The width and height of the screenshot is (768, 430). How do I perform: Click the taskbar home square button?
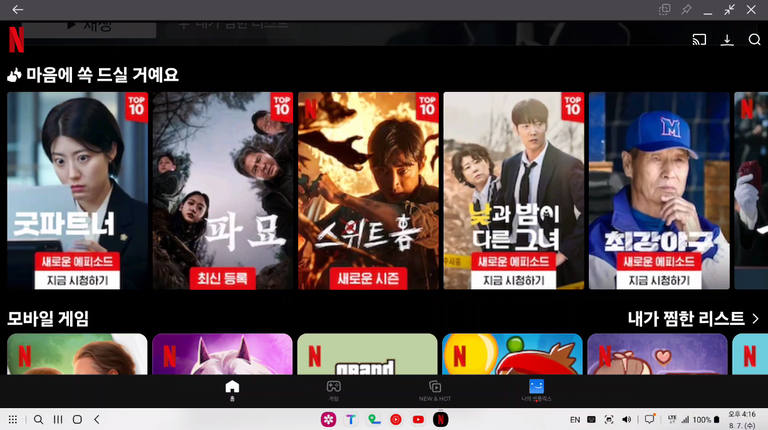tap(77, 420)
